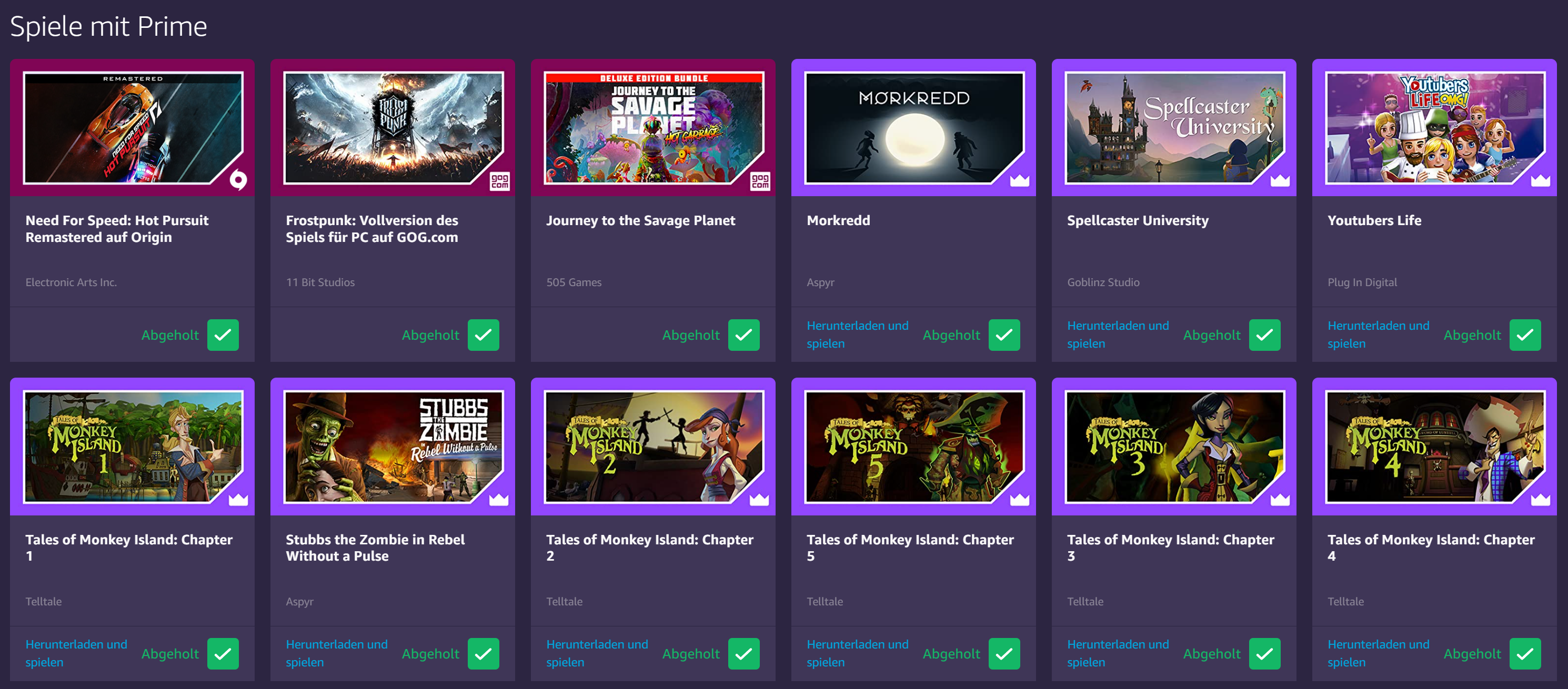Screen dimensions: 1568x689
Task: Click the green checkmark for Monkey Island Chapter 4
Action: pos(1525,654)
